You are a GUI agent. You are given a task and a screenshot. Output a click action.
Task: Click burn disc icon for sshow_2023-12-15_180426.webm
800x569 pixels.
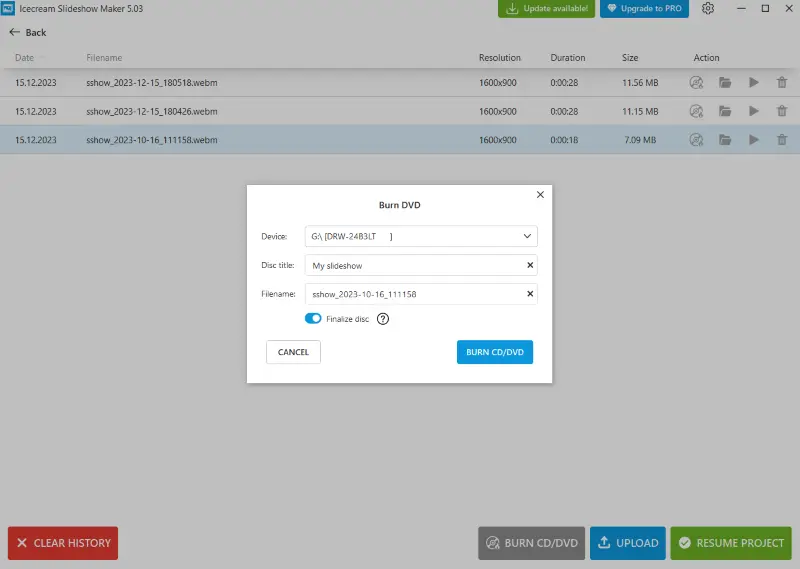point(696,111)
